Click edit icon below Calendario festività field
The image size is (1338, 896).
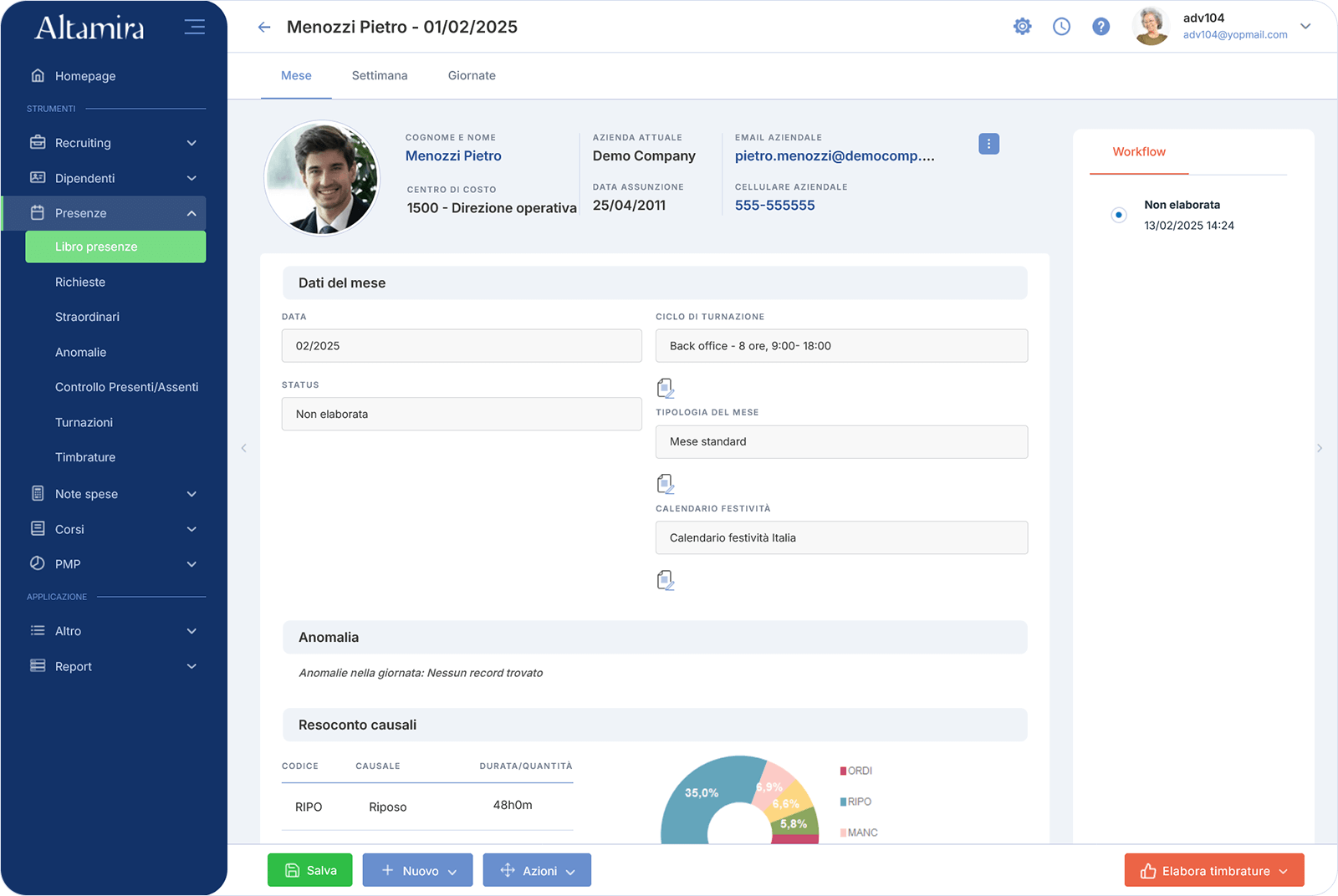click(666, 580)
